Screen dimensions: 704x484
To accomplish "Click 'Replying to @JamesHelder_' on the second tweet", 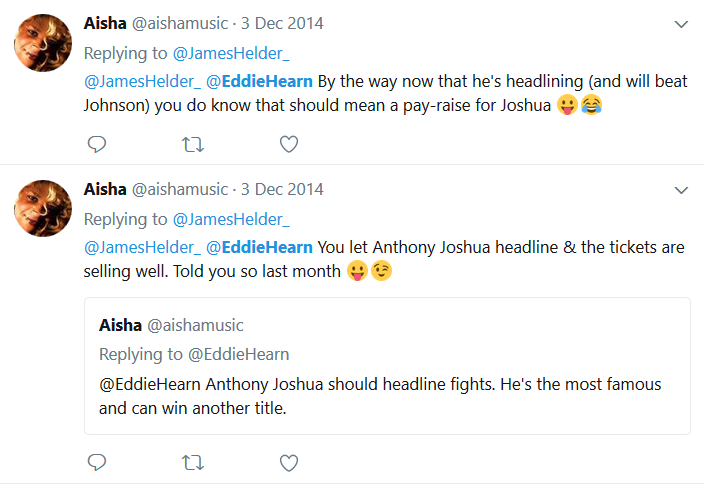I will coord(231,219).
